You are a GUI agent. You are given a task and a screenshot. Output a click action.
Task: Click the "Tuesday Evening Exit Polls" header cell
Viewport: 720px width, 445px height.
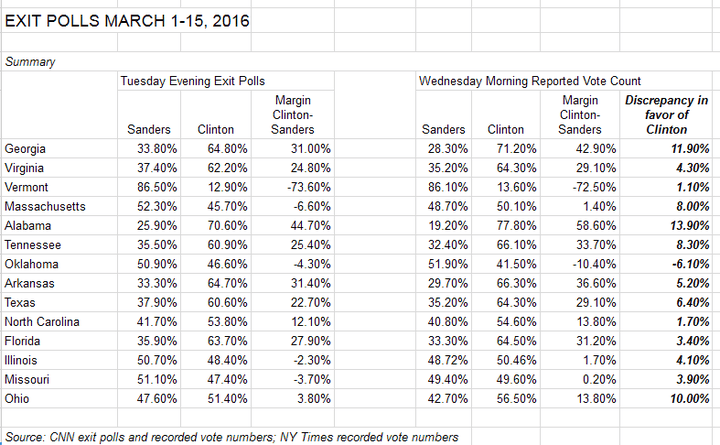click(x=188, y=80)
